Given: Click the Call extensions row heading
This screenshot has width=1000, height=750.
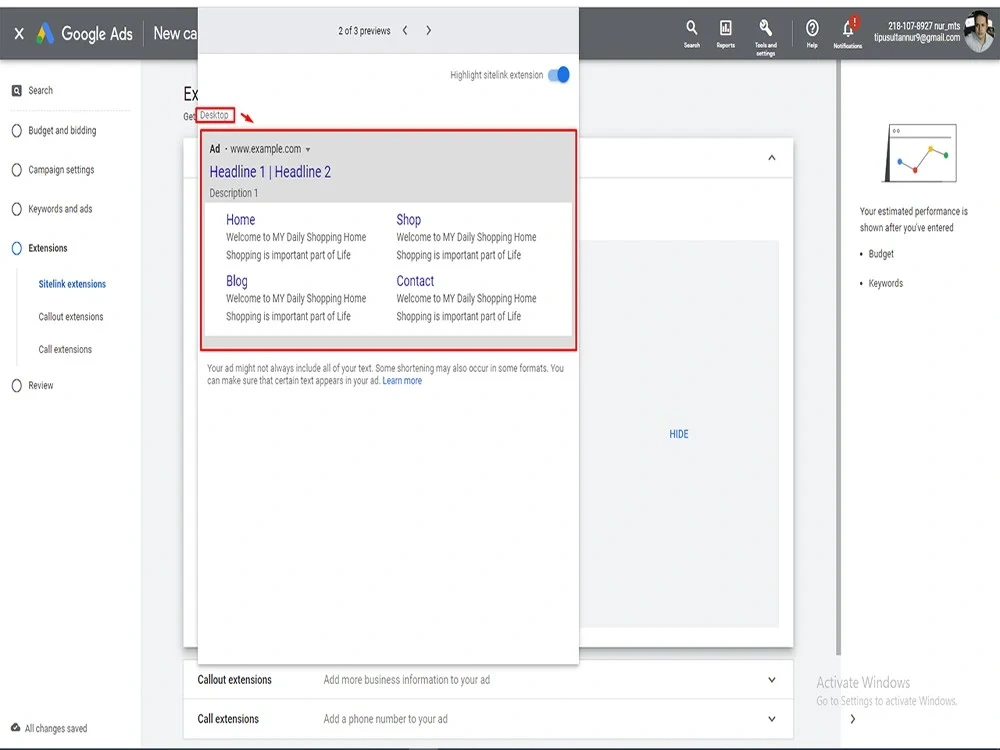Looking at the screenshot, I should [x=228, y=719].
